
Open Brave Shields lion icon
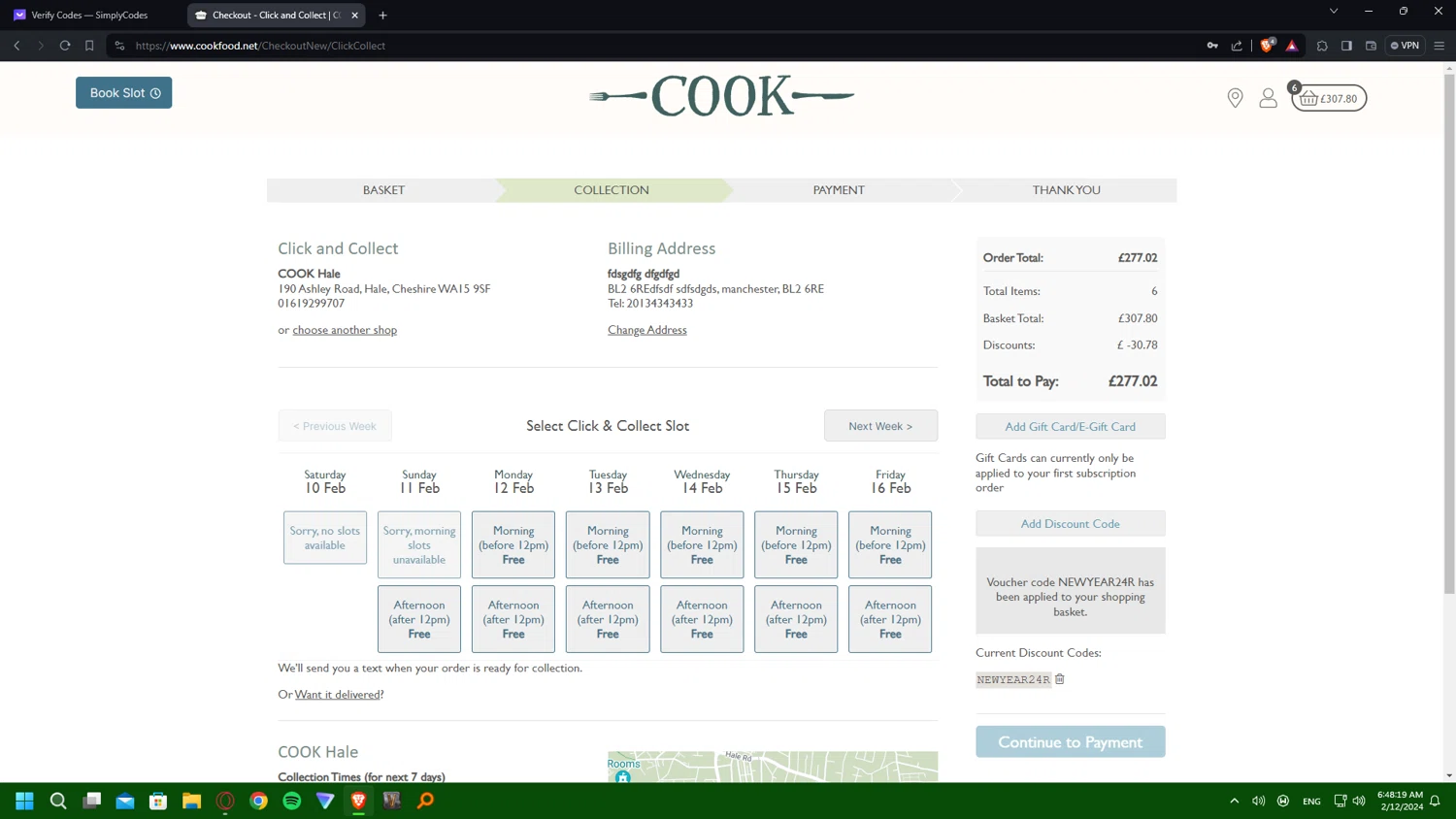(x=1267, y=46)
